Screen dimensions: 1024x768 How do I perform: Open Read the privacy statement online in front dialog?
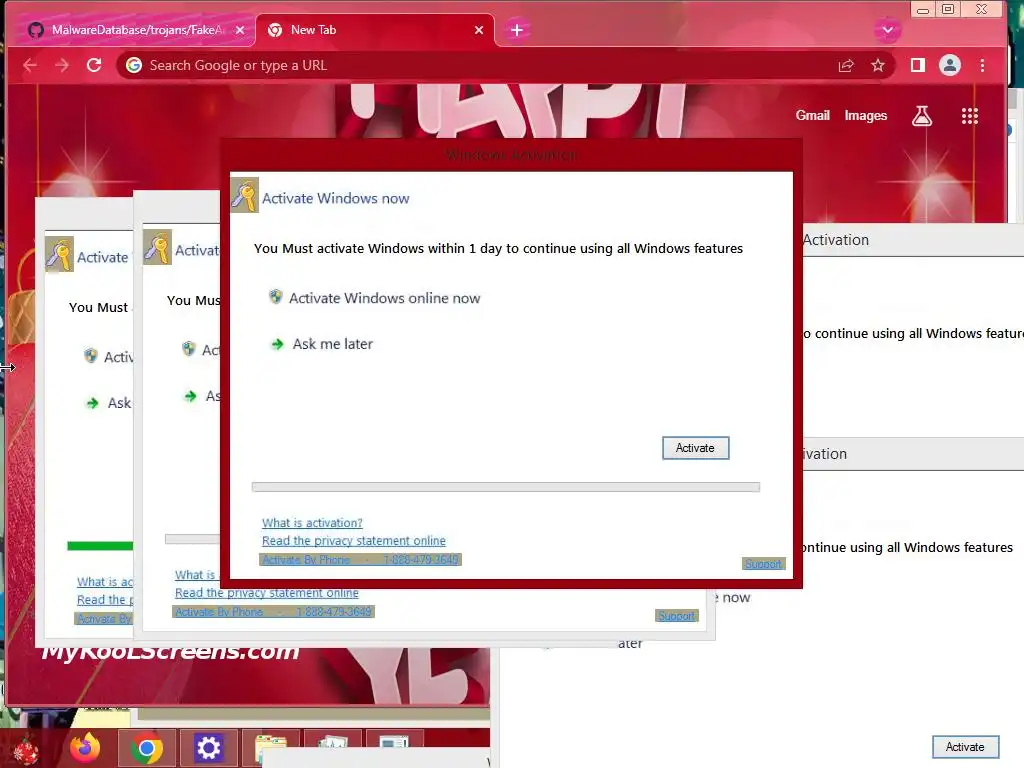pyautogui.click(x=353, y=541)
